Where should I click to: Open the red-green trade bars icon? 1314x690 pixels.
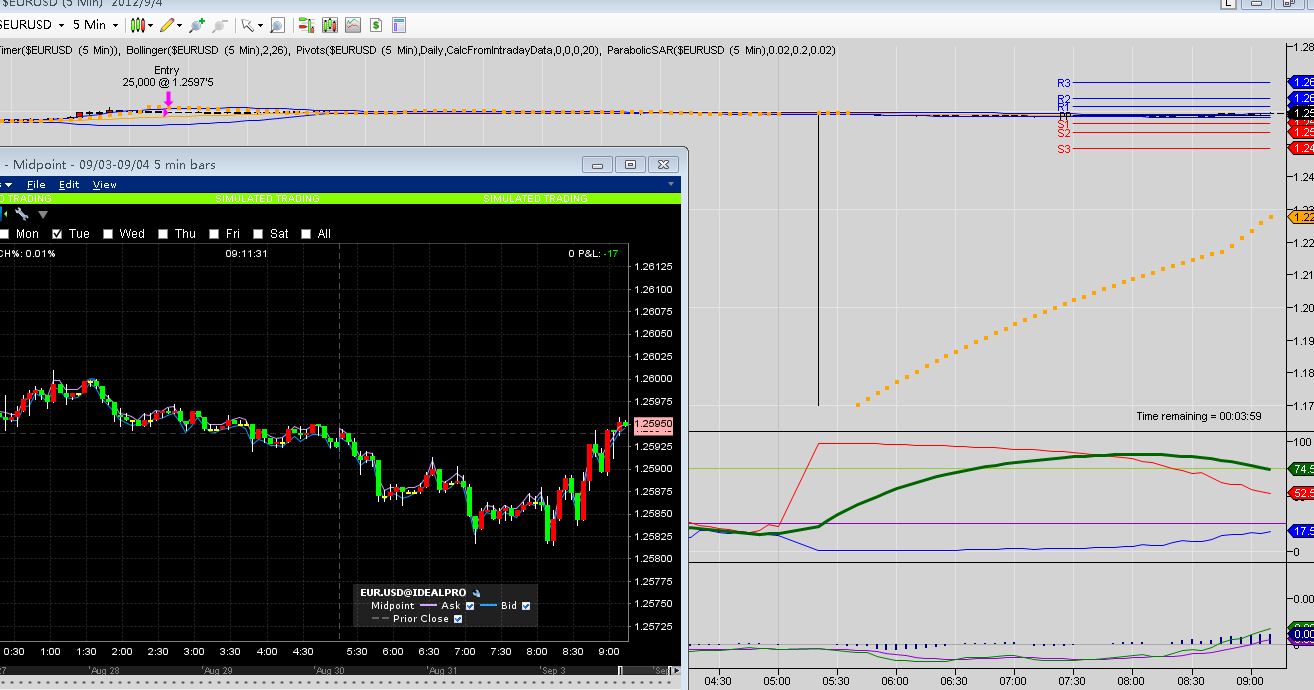(306, 25)
